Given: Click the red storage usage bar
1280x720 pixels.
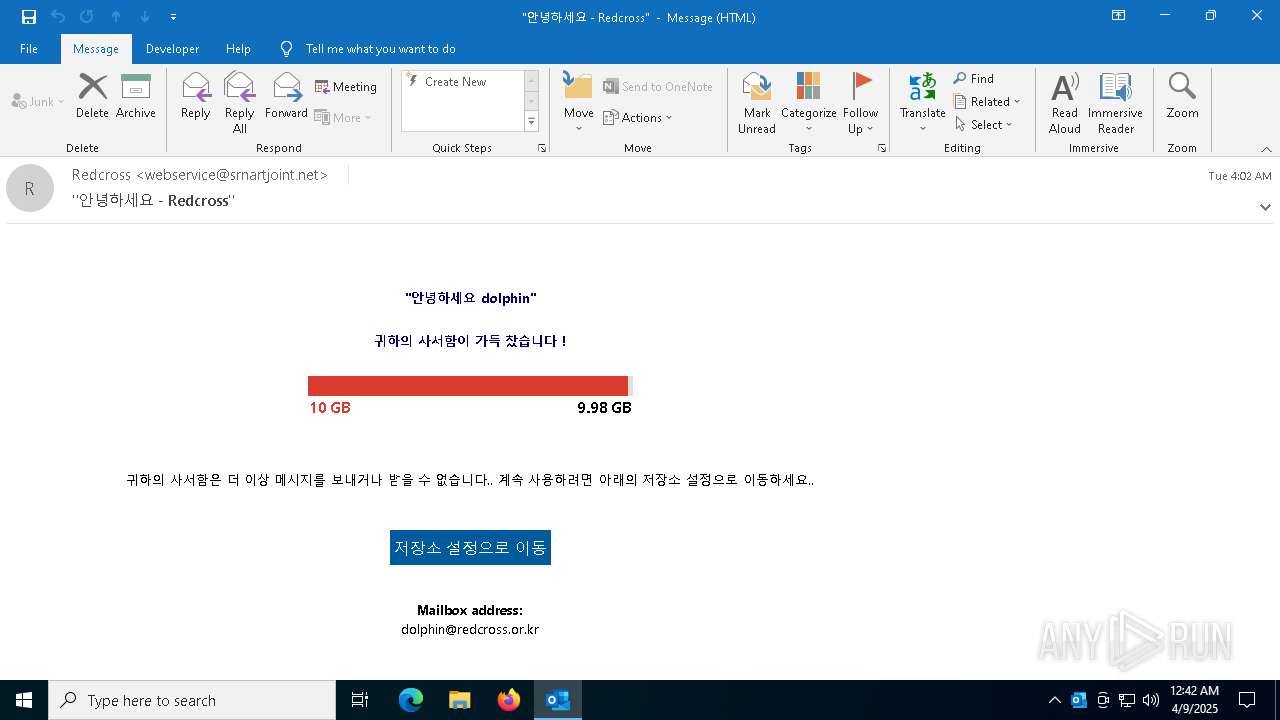Looking at the screenshot, I should pyautogui.click(x=468, y=386).
